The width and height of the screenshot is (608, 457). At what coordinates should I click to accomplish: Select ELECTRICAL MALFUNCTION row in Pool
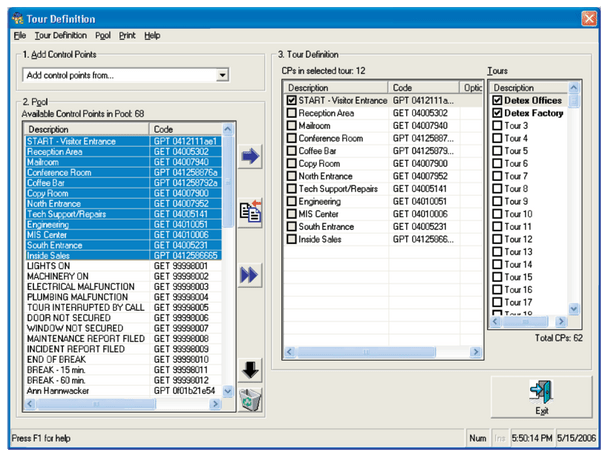point(123,287)
